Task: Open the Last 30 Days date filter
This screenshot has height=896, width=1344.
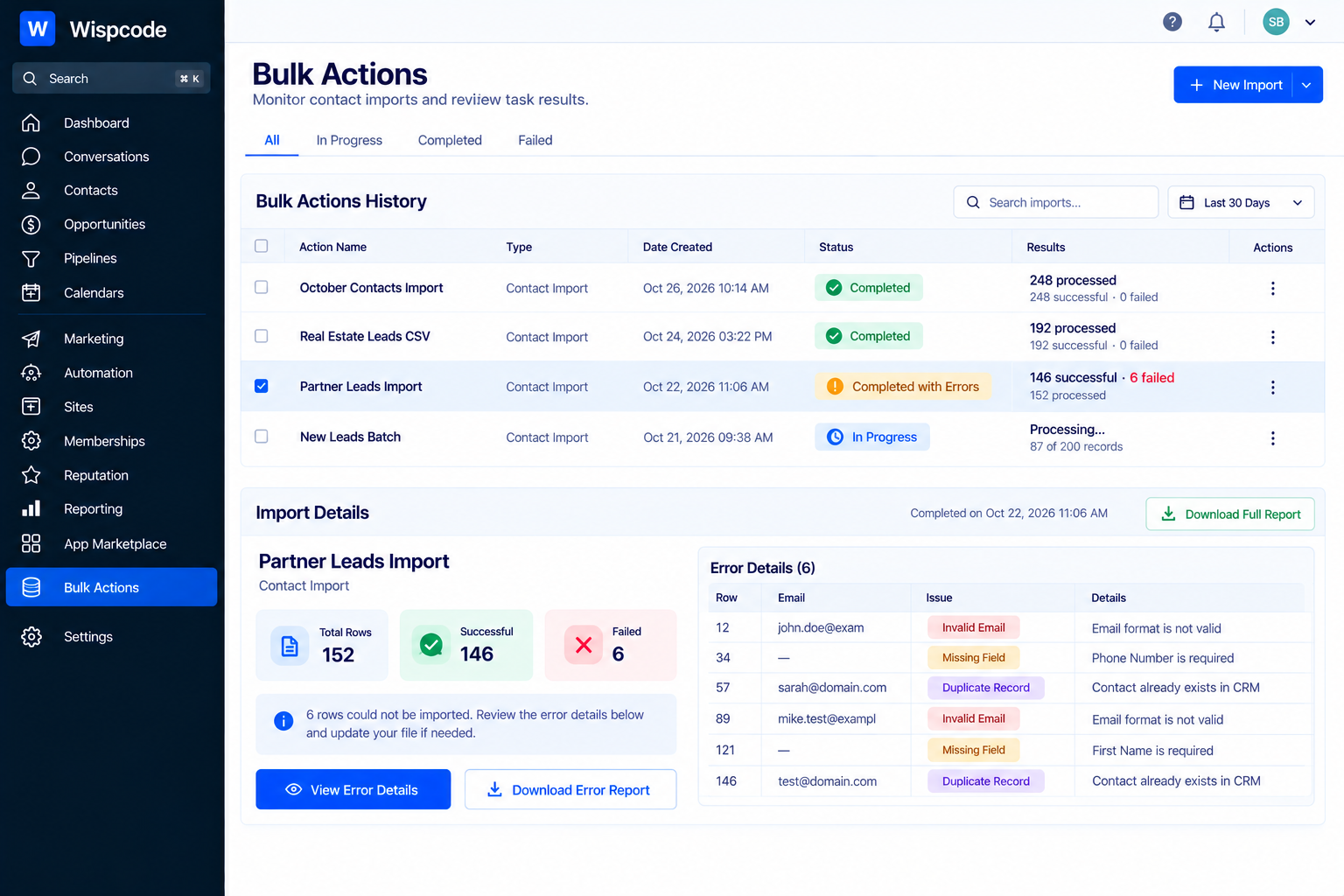Action: [x=1241, y=202]
